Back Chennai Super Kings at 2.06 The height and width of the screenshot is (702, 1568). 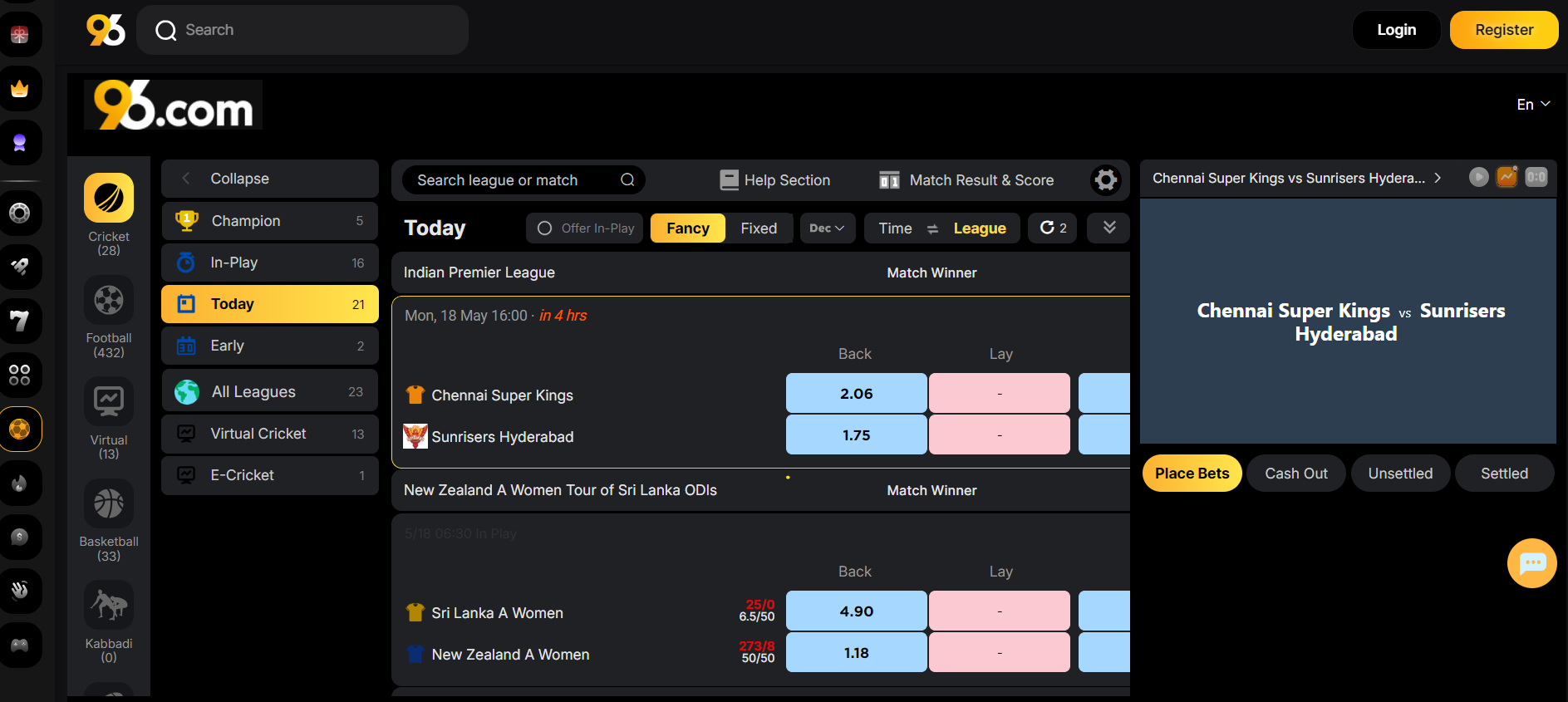(x=857, y=394)
